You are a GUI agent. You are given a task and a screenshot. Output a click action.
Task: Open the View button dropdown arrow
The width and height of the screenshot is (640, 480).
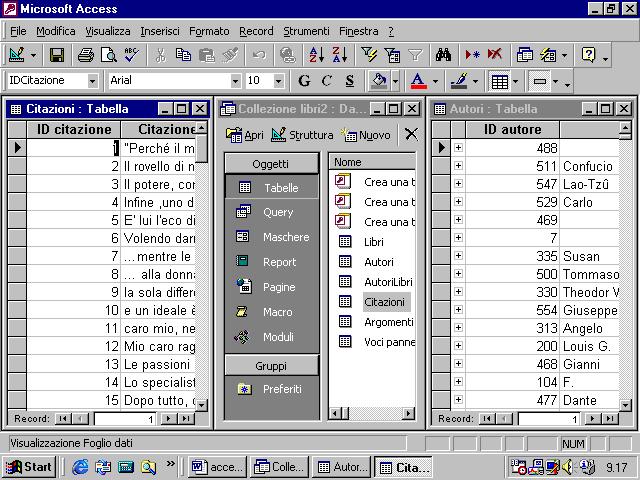[x=33, y=55]
